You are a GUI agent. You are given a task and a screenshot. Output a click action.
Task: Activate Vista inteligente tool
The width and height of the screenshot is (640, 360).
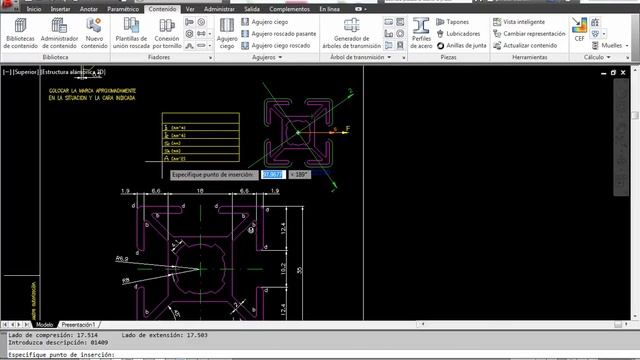click(x=519, y=22)
